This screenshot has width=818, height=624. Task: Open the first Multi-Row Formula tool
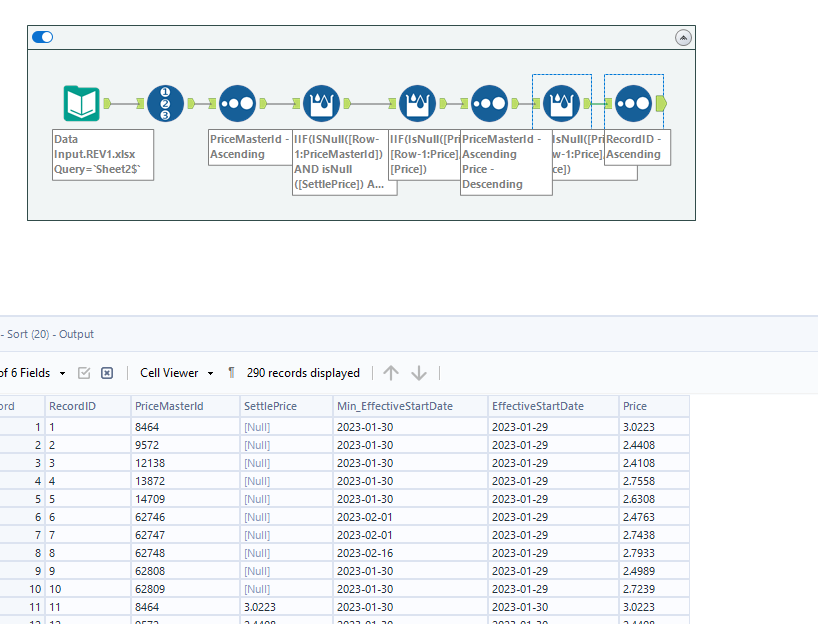[x=321, y=103]
